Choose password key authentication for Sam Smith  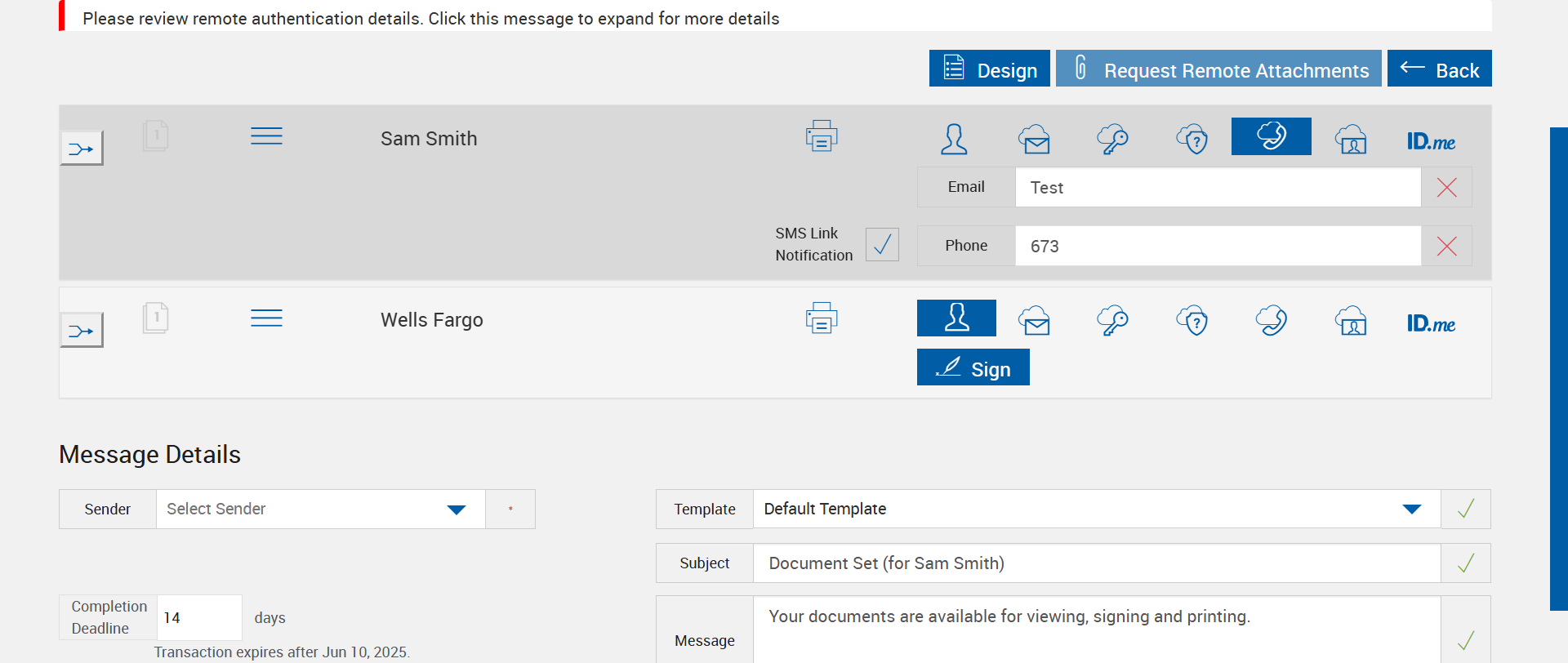[x=1112, y=139]
